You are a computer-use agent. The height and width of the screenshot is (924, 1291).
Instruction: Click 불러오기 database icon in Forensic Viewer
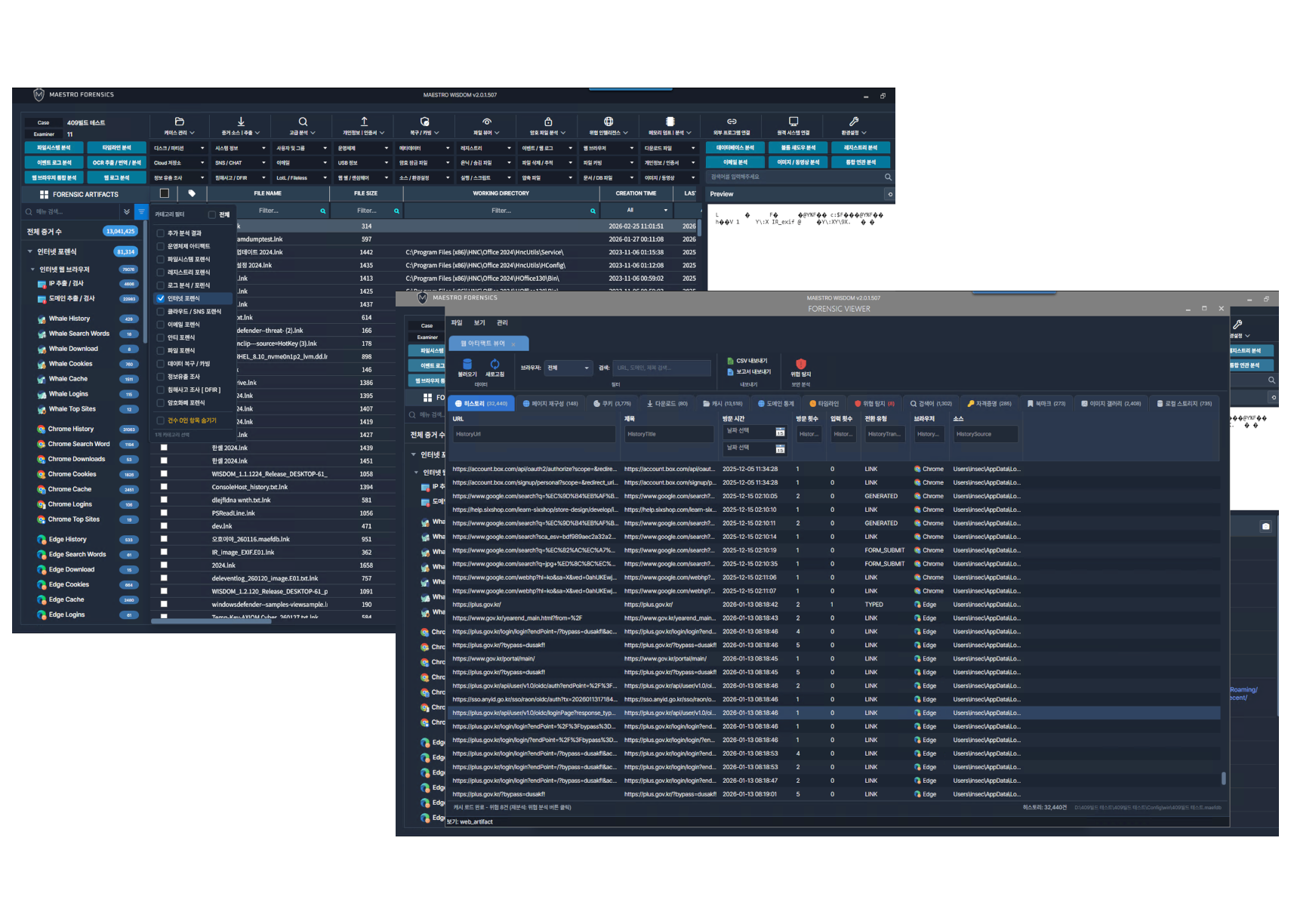[x=467, y=365]
